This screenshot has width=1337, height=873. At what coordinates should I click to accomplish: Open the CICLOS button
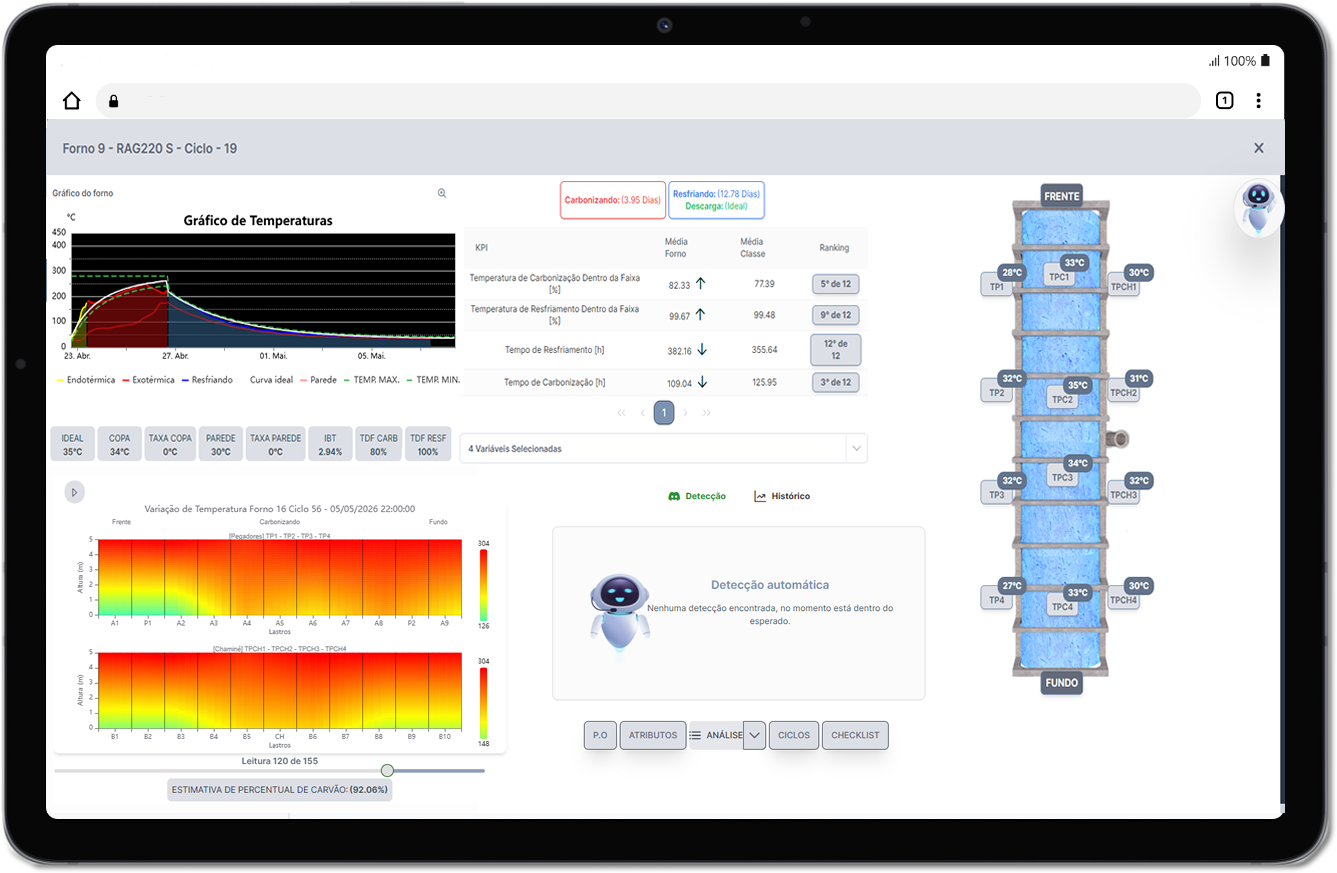(x=794, y=735)
